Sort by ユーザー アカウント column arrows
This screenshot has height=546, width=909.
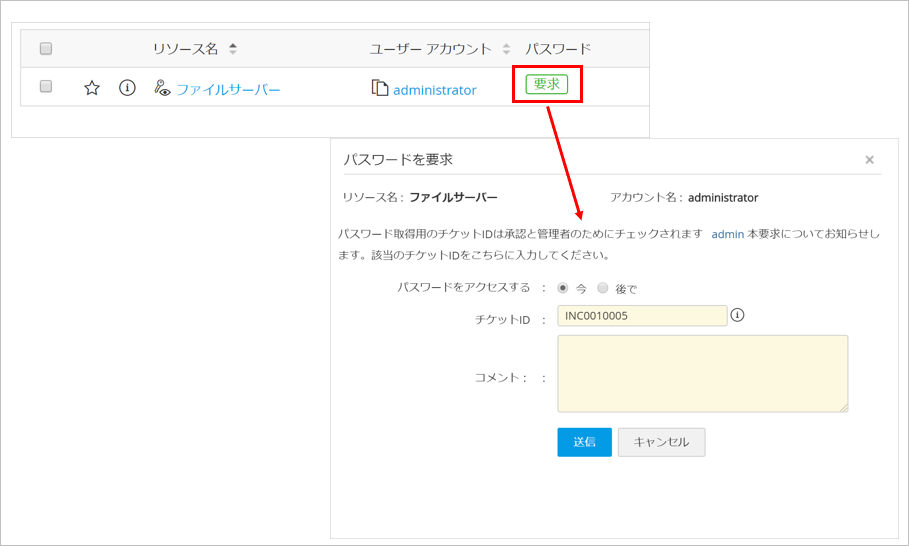click(x=506, y=49)
